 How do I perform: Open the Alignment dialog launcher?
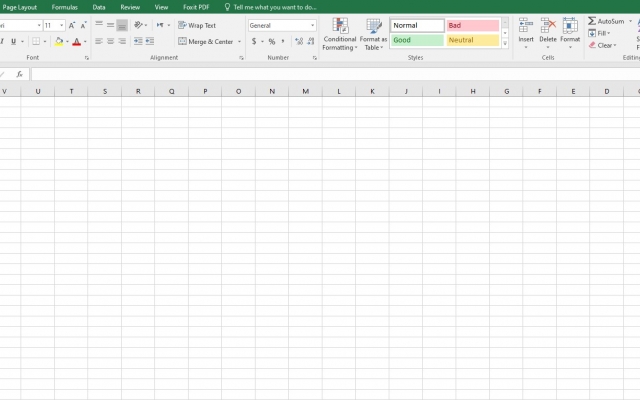[241, 58]
